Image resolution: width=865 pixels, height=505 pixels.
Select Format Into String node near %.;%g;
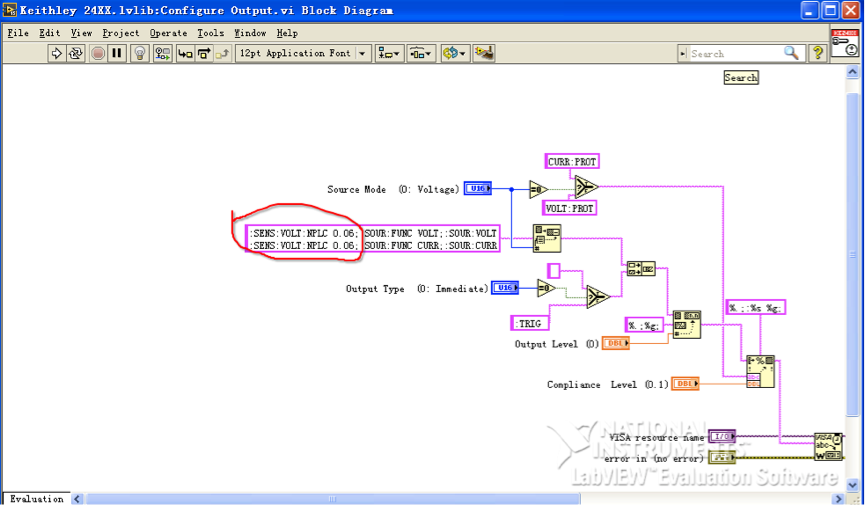(687, 325)
